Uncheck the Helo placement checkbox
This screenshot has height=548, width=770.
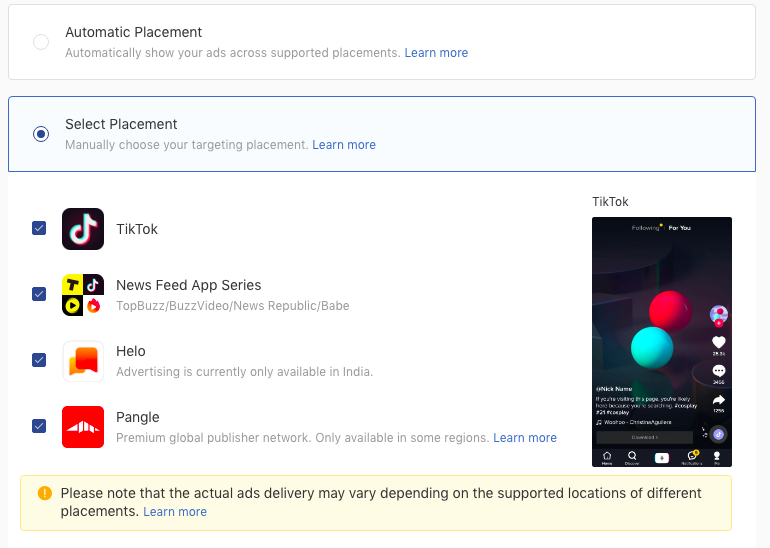(39, 360)
